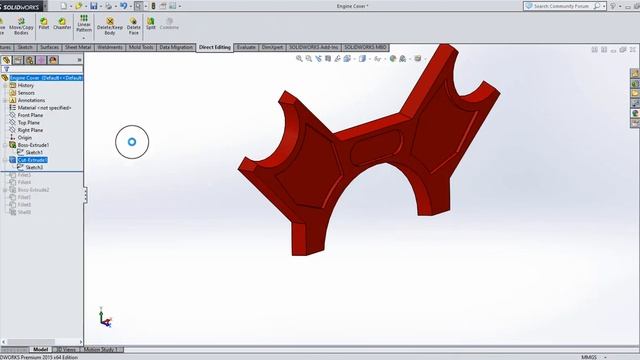Click the New document icon
This screenshot has width=640, height=360.
point(64,6)
